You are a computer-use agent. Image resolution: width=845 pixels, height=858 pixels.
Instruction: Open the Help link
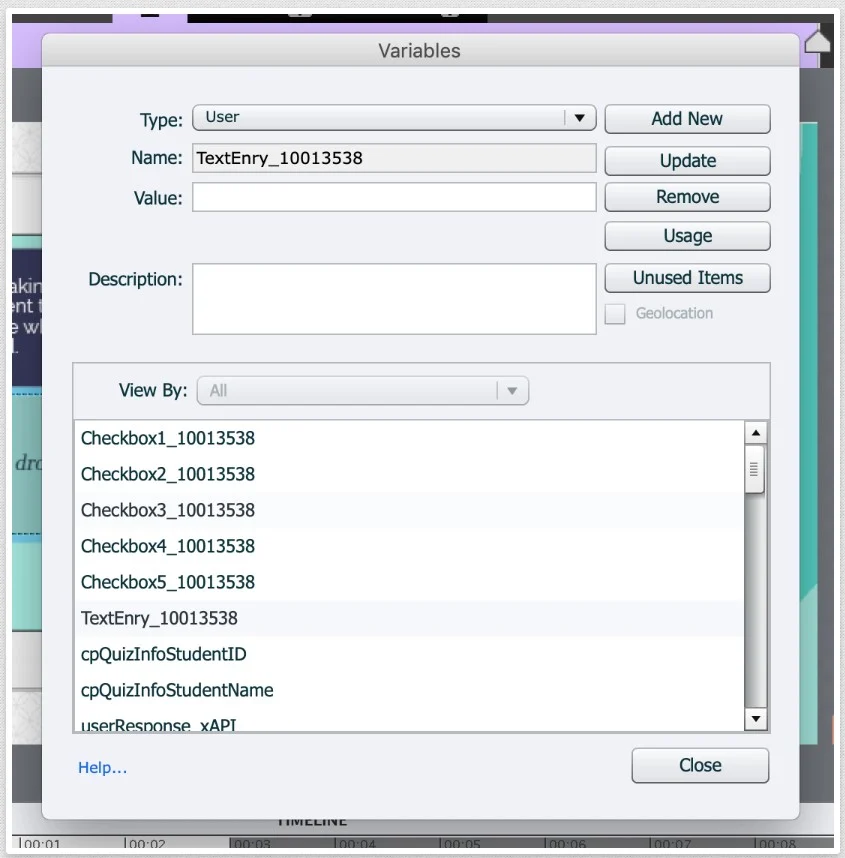click(103, 768)
